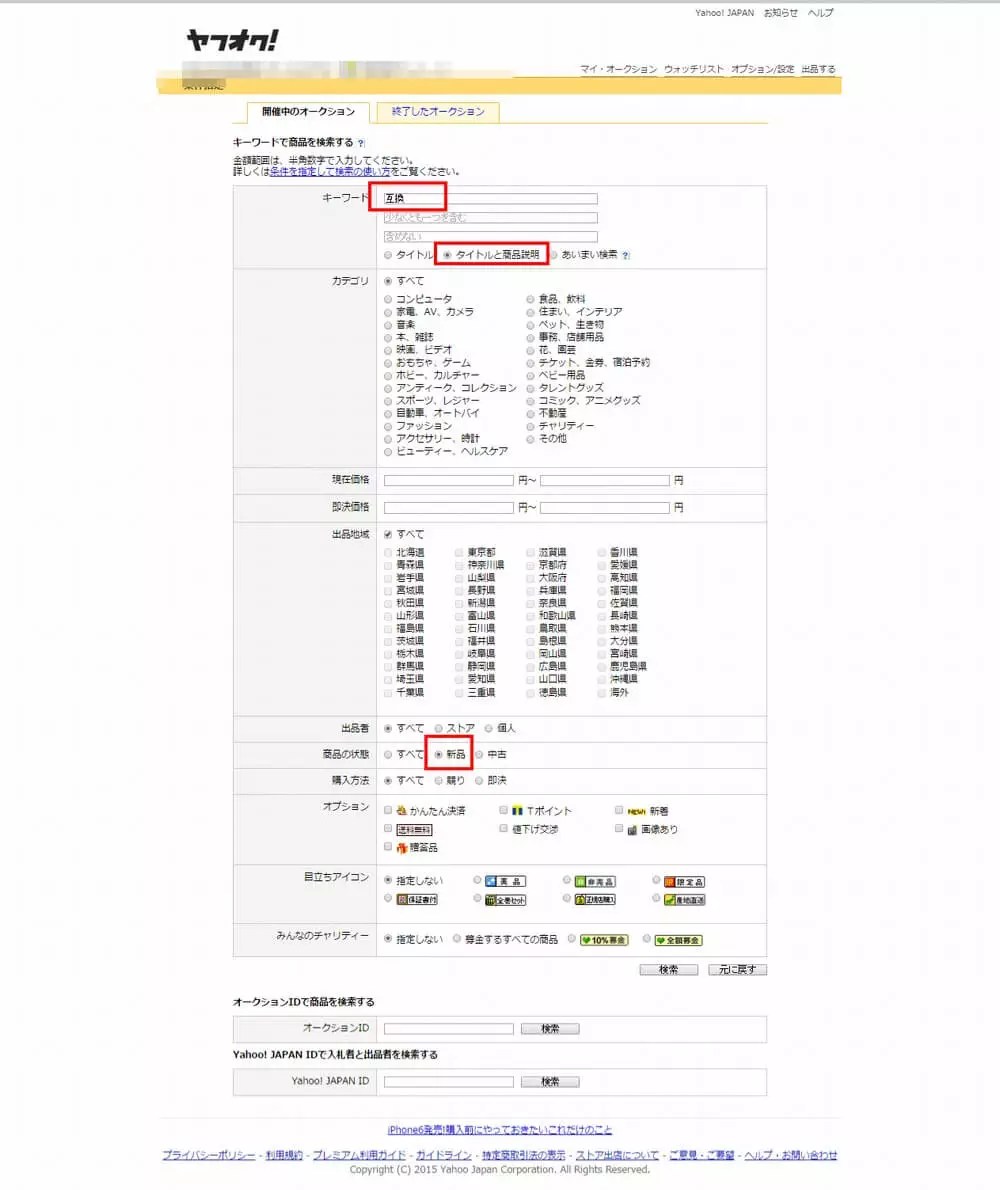Screen dimensions: 1000x1190
Task: Click the 全額寄付 charity badge
Action: 678,940
